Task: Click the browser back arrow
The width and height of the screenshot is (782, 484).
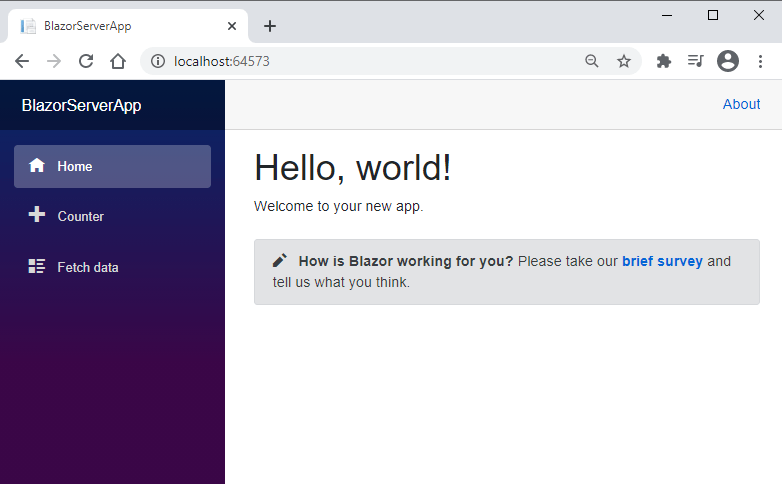Action: point(22,61)
